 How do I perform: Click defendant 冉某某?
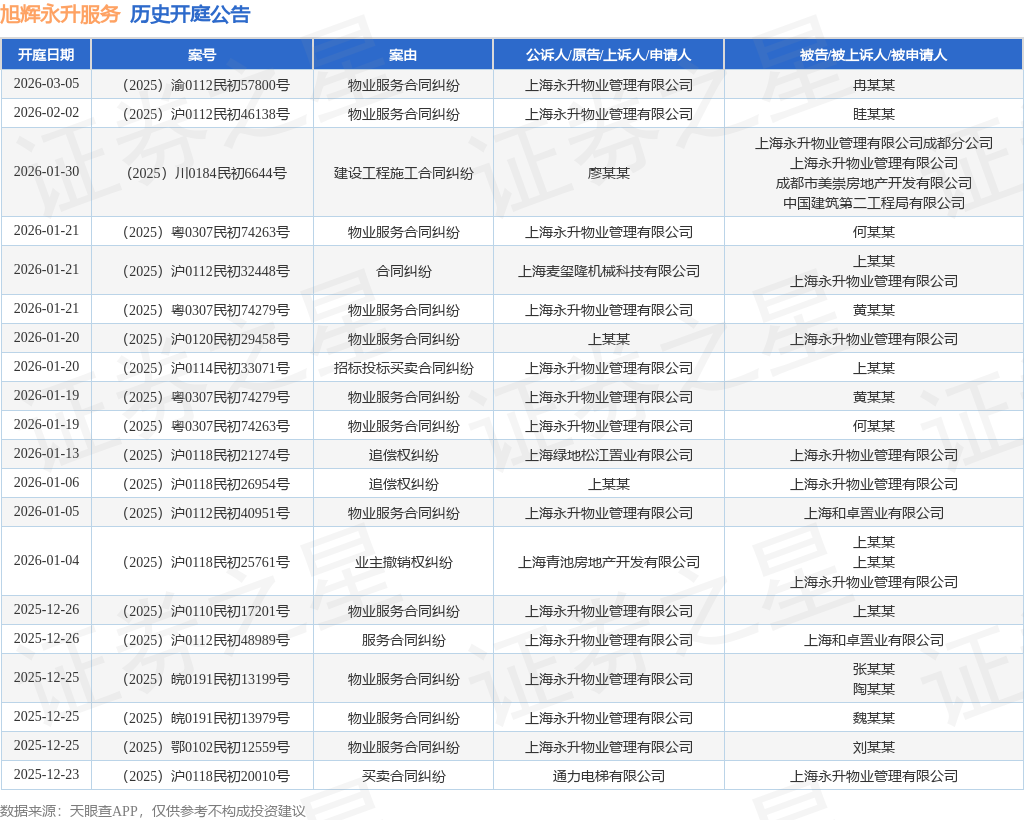(874, 85)
